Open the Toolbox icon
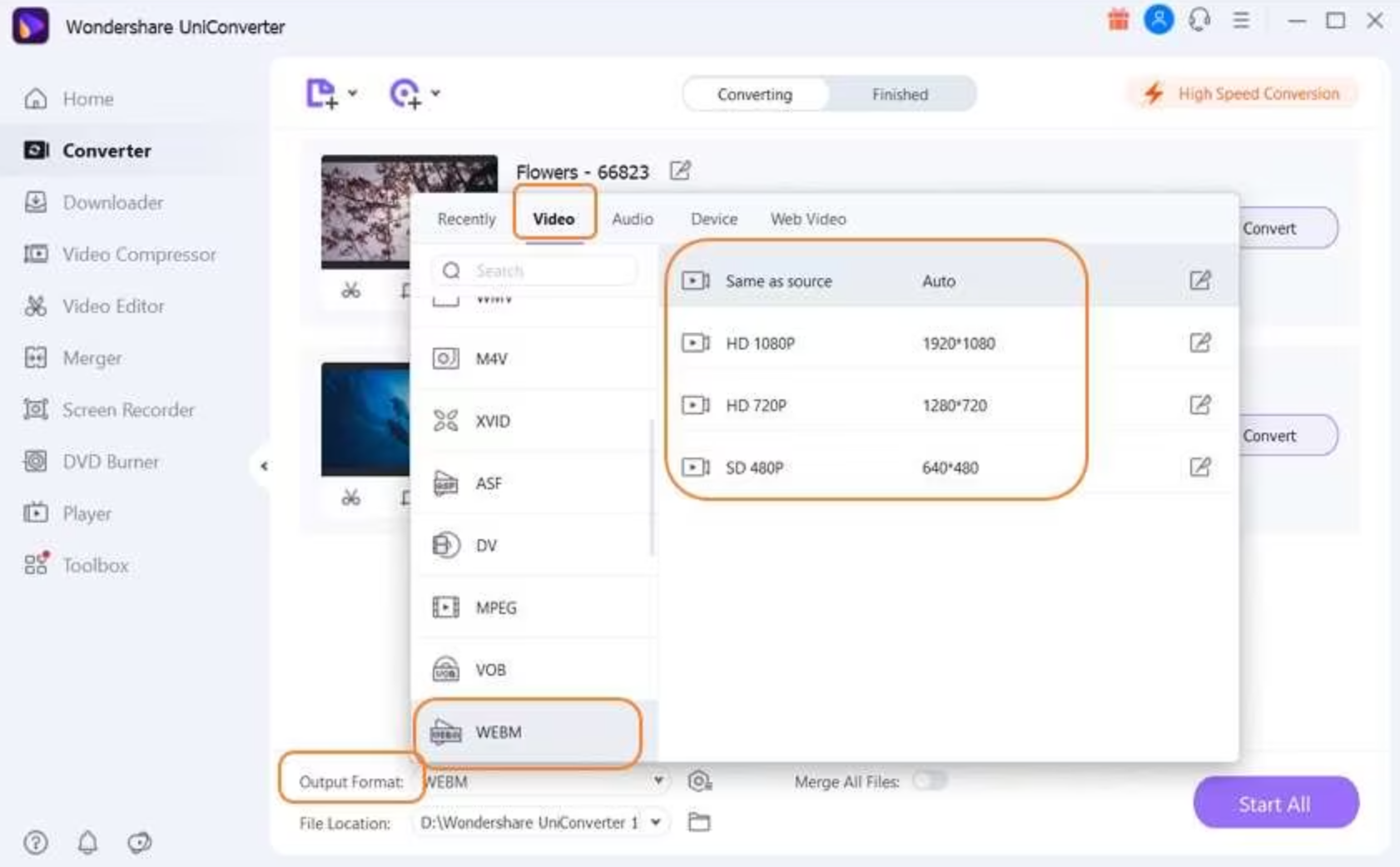This screenshot has height=867, width=1400. click(x=36, y=564)
